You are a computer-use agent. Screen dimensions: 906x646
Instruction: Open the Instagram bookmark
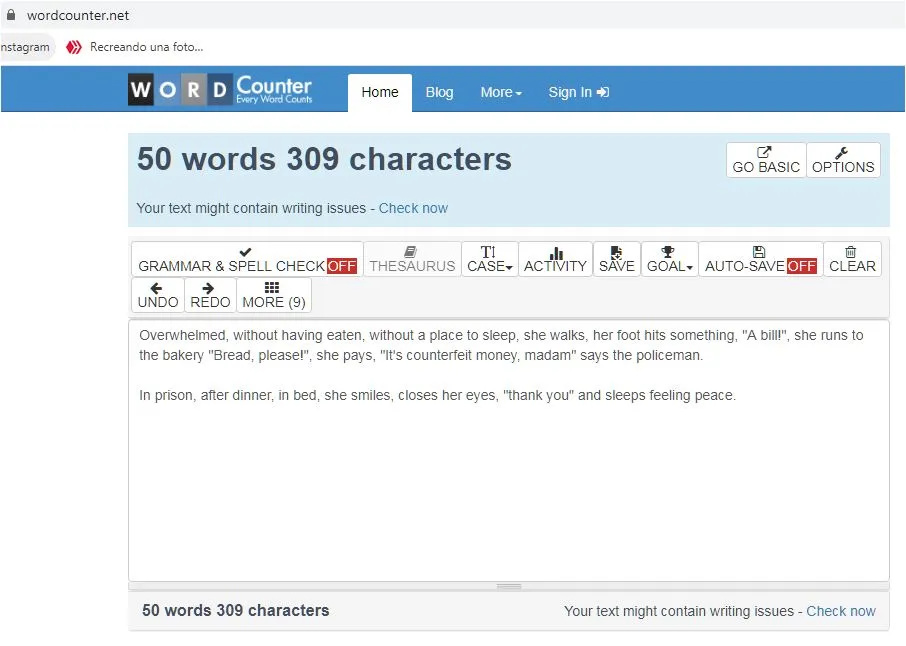[x=25, y=47]
